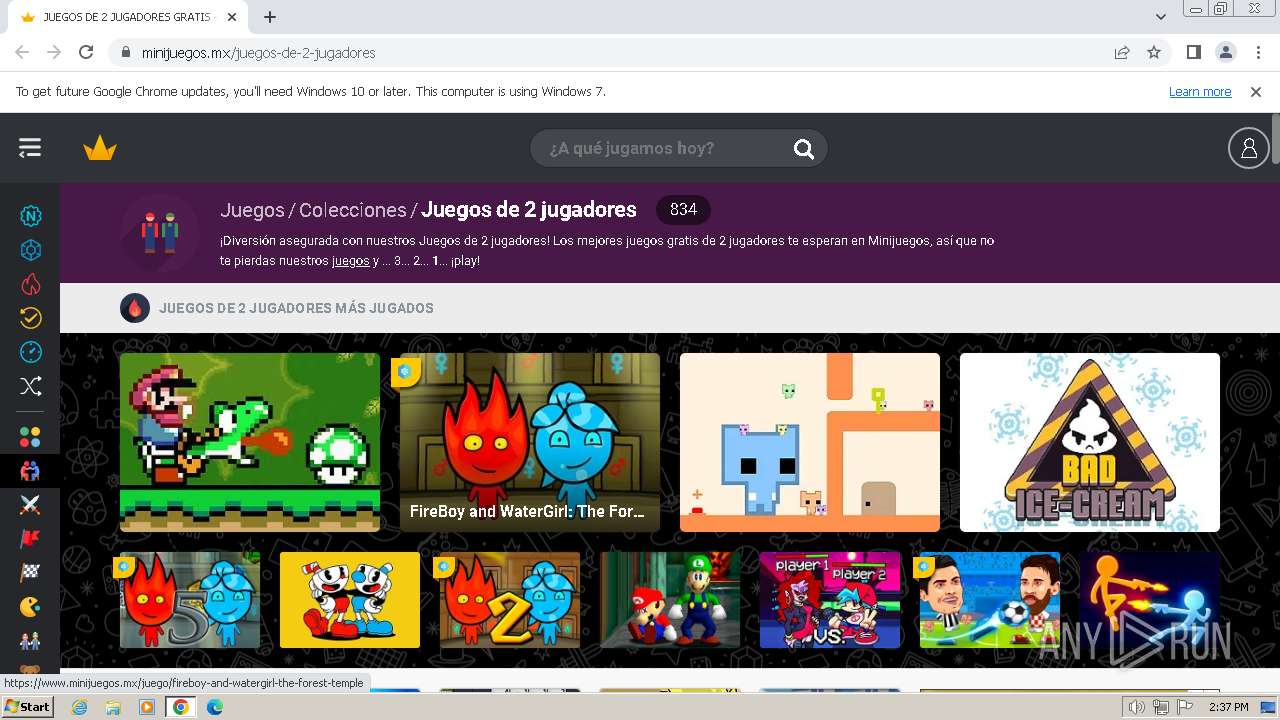Open 'FireBoy and WaterGirl: The Forest Temple' thumbnail
Viewport: 1280px width, 720px height.
530,442
